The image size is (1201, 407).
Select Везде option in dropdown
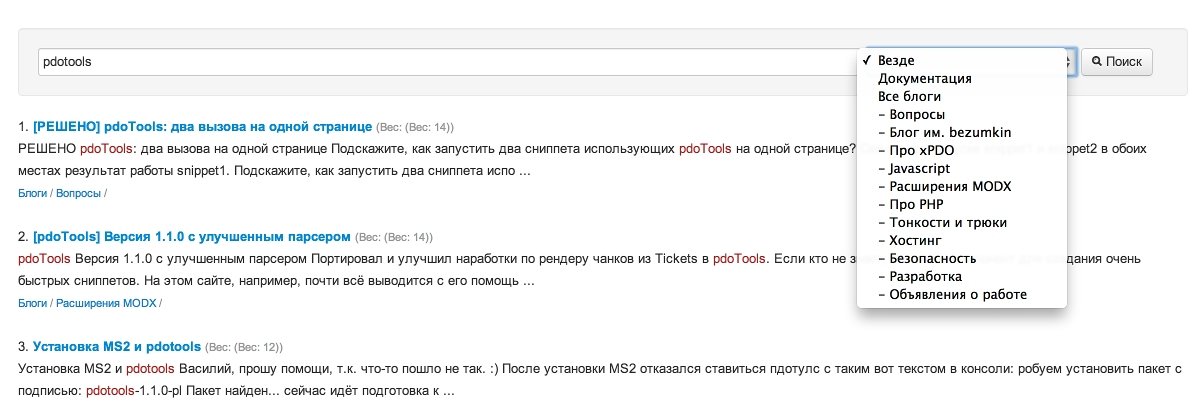[x=955, y=61]
